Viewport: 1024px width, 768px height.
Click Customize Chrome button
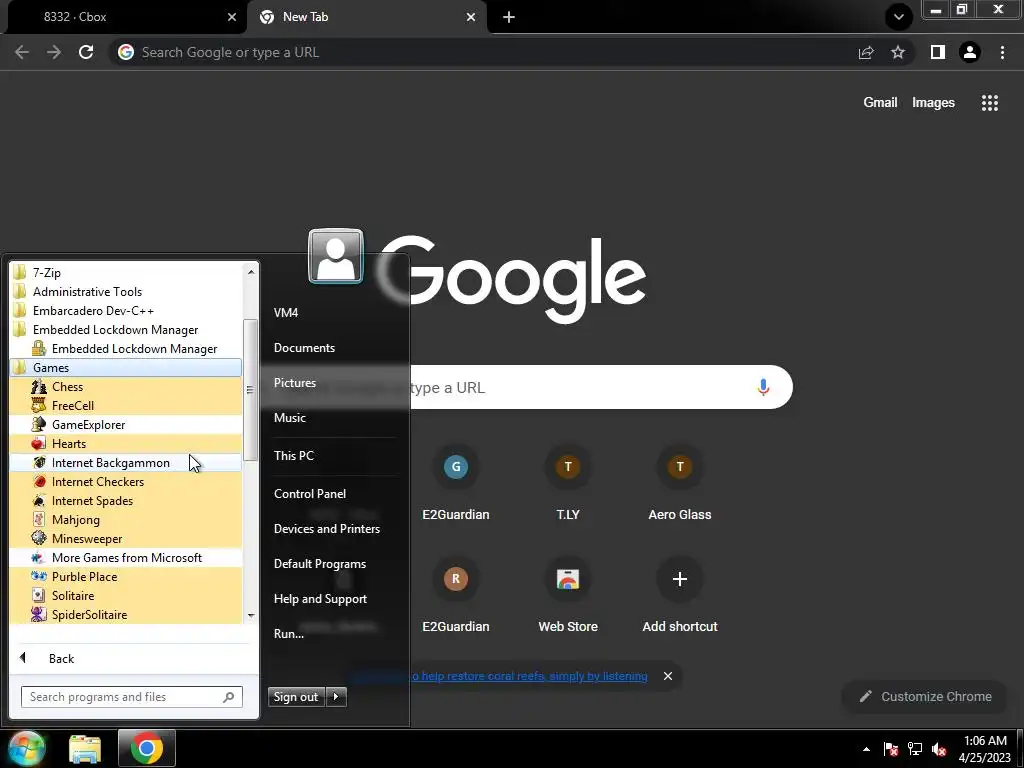click(x=925, y=697)
